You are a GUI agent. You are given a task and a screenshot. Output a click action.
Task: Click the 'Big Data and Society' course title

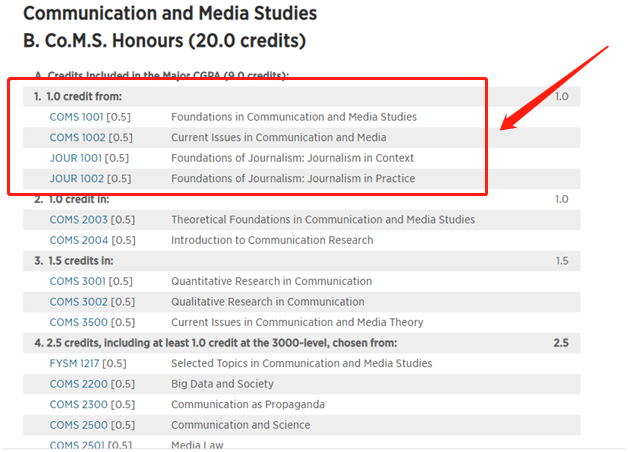click(222, 384)
